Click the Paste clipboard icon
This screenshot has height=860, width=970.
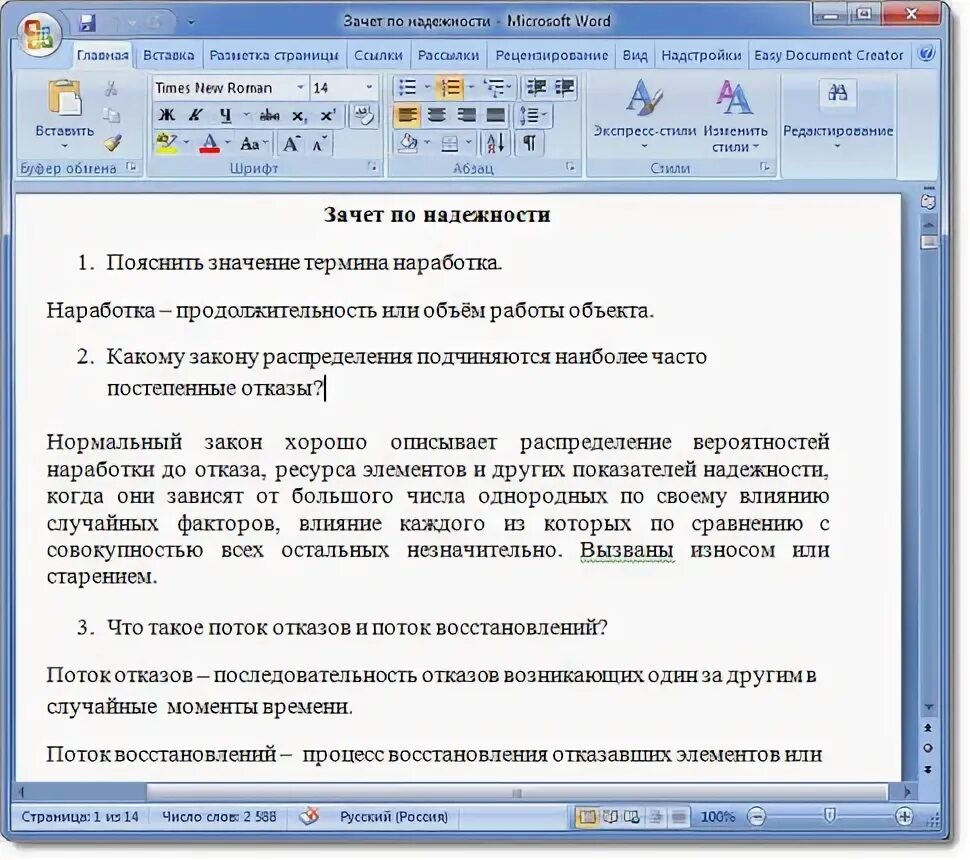64,98
